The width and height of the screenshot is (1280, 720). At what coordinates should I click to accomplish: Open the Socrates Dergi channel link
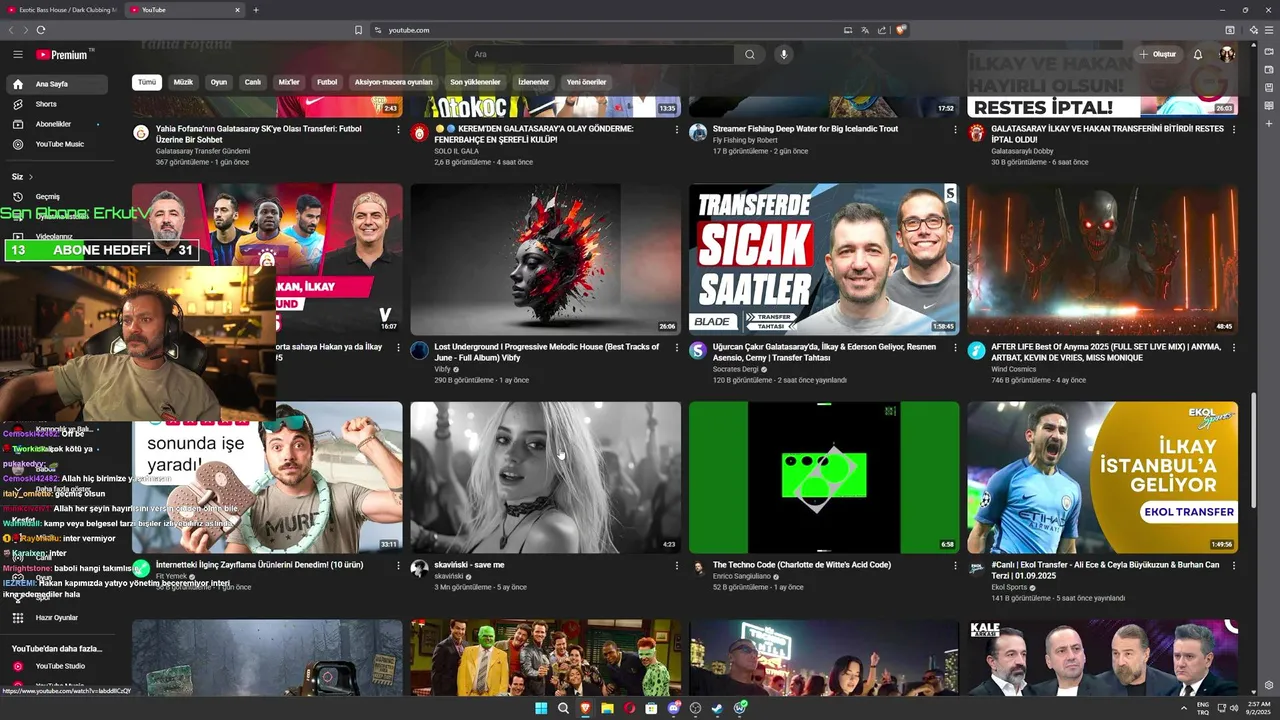pyautogui.click(x=735, y=369)
